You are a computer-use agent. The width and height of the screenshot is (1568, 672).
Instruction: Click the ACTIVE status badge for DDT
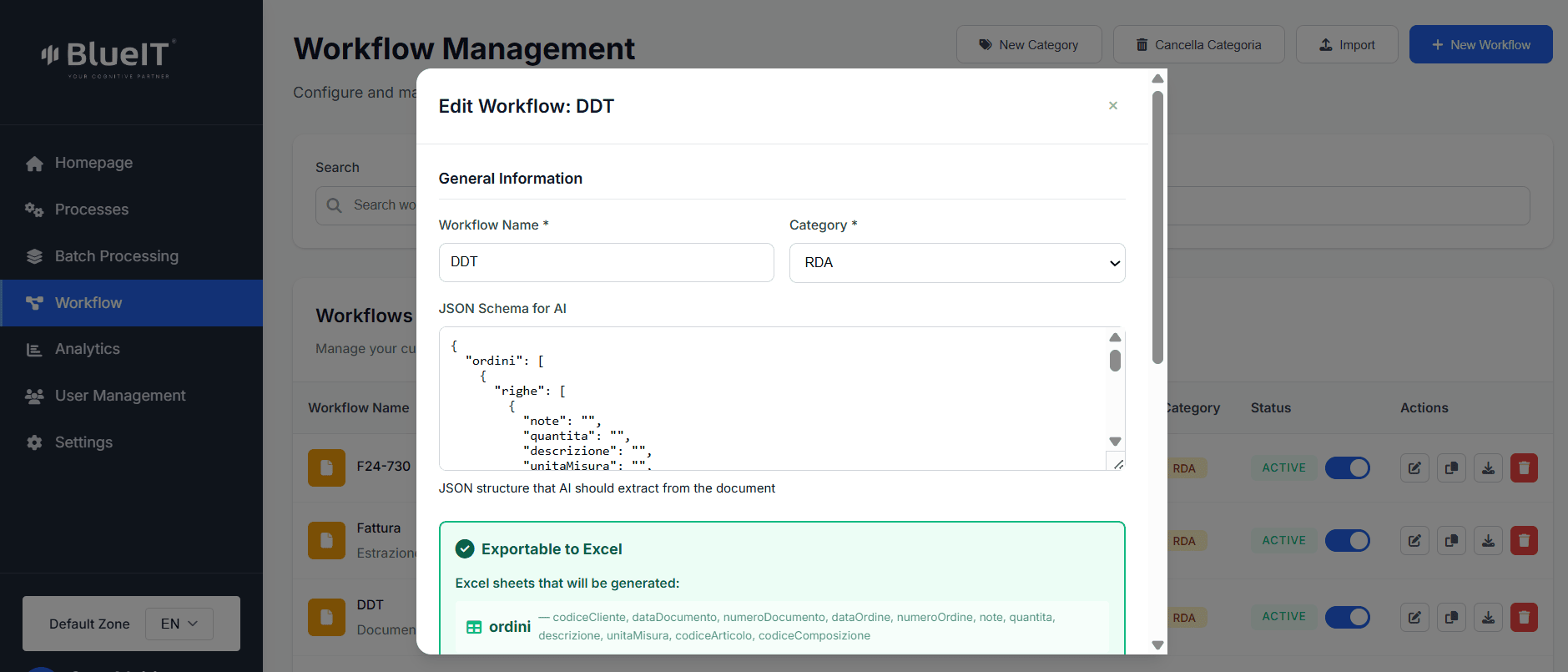coord(1283,617)
